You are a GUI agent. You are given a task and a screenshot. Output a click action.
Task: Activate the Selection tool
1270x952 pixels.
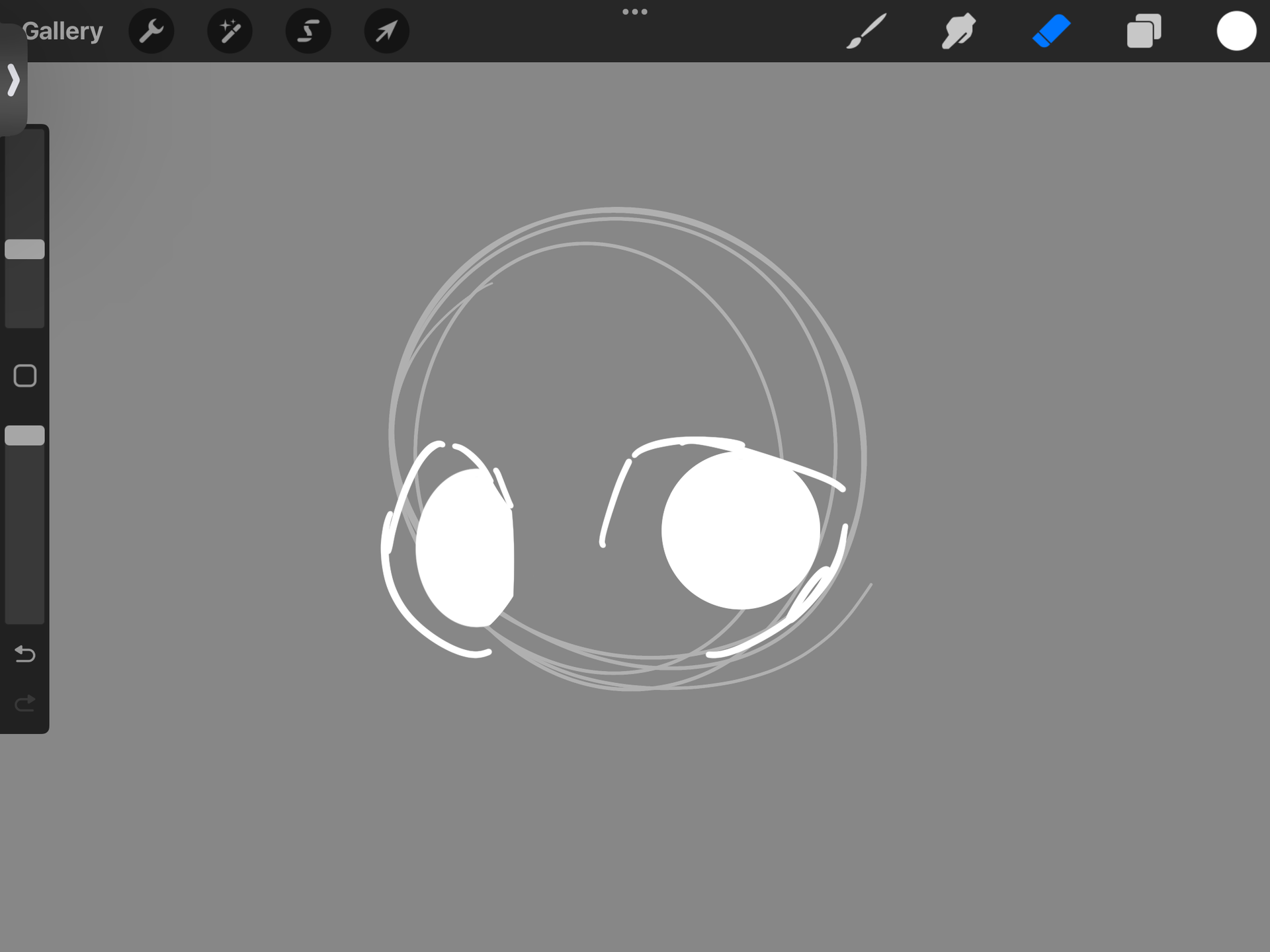coord(308,31)
